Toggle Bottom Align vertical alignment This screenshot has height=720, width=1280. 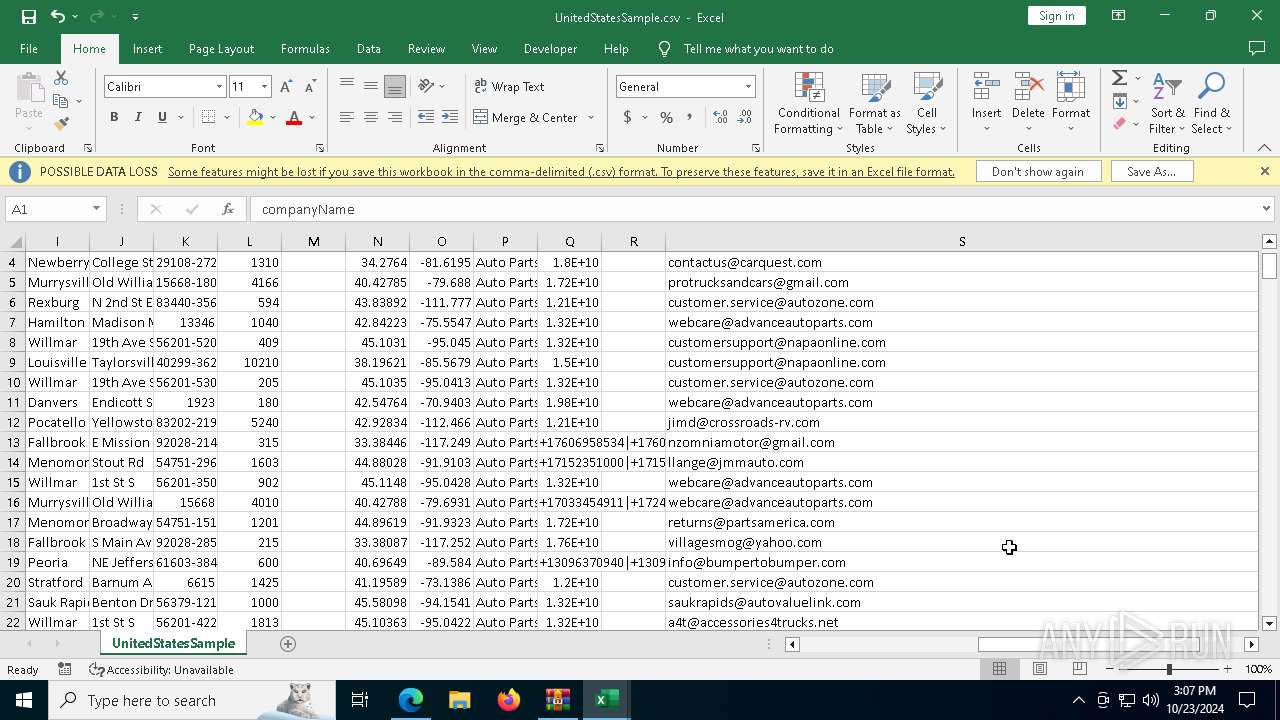395,86
